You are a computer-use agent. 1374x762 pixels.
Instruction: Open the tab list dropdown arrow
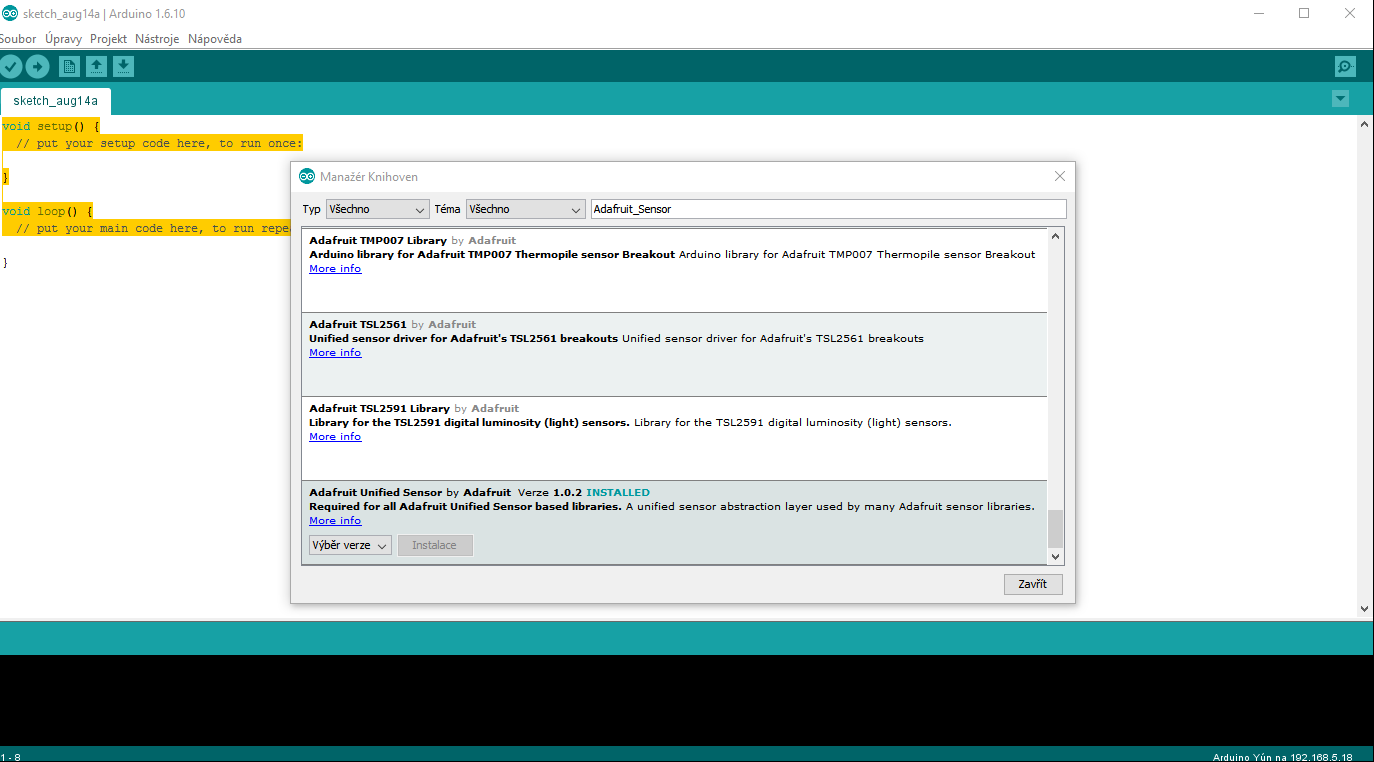coord(1340,99)
